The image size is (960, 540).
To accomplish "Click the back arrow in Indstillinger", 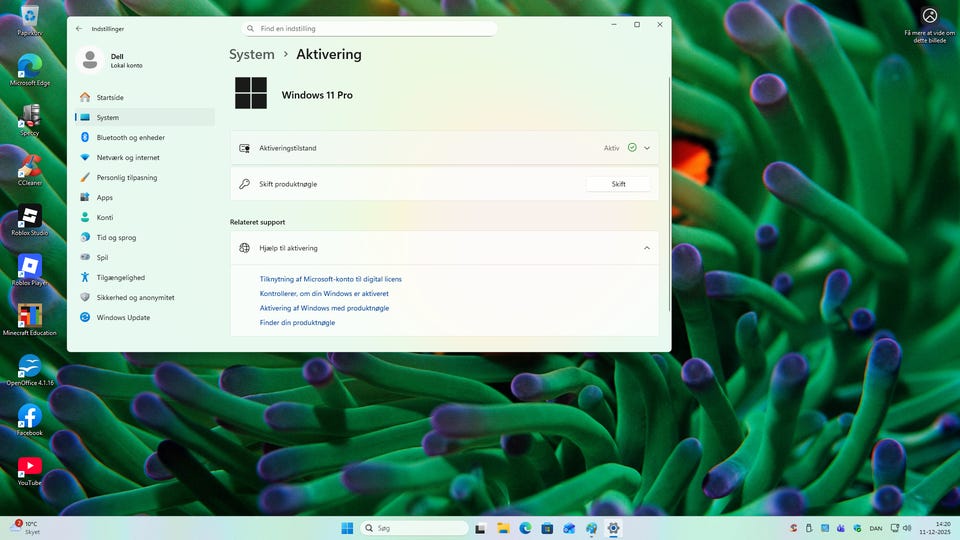I will (79, 29).
